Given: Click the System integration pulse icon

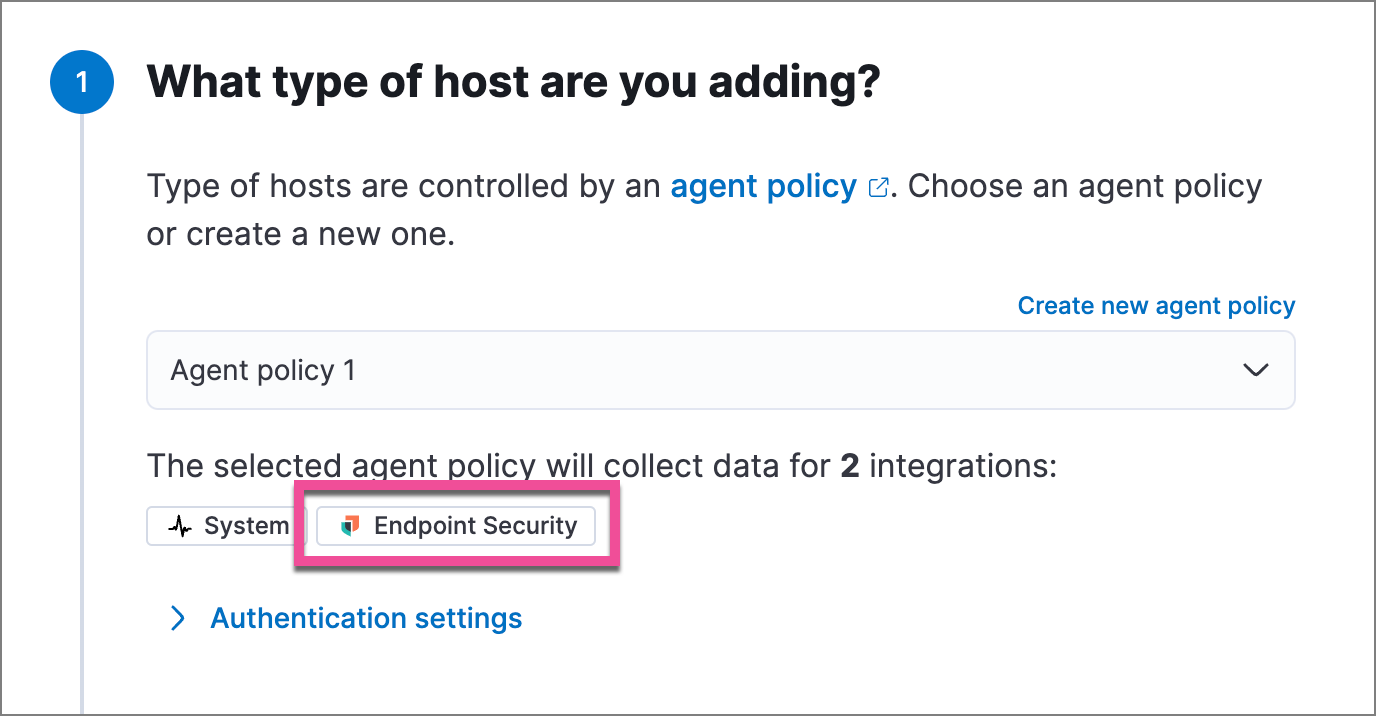Looking at the screenshot, I should point(180,525).
